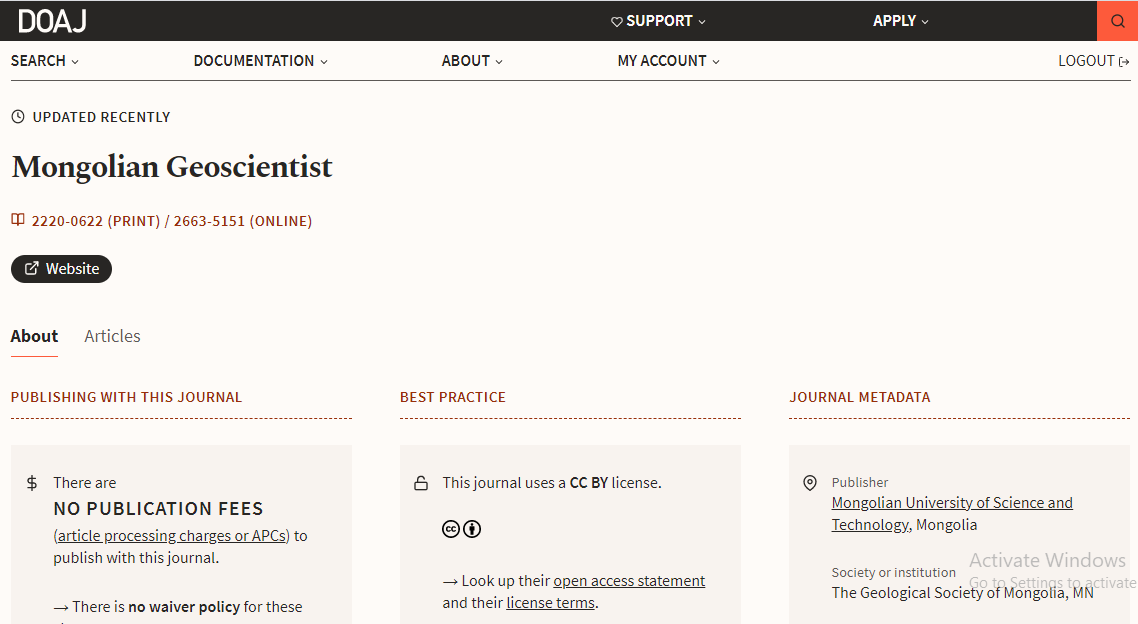
Task: Click the open book ISSN icon
Action: pos(18,220)
